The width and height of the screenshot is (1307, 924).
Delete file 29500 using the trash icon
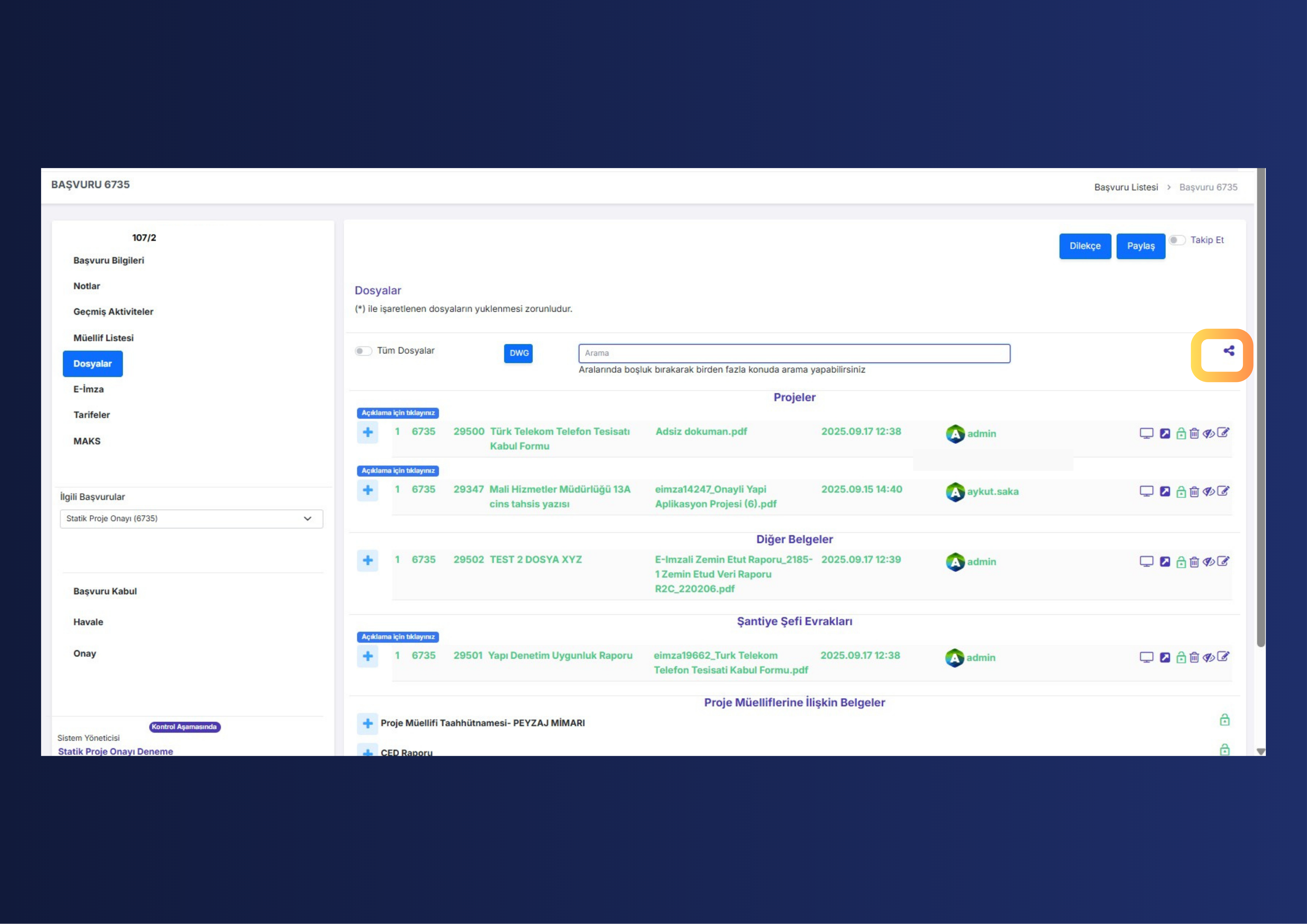point(1194,433)
